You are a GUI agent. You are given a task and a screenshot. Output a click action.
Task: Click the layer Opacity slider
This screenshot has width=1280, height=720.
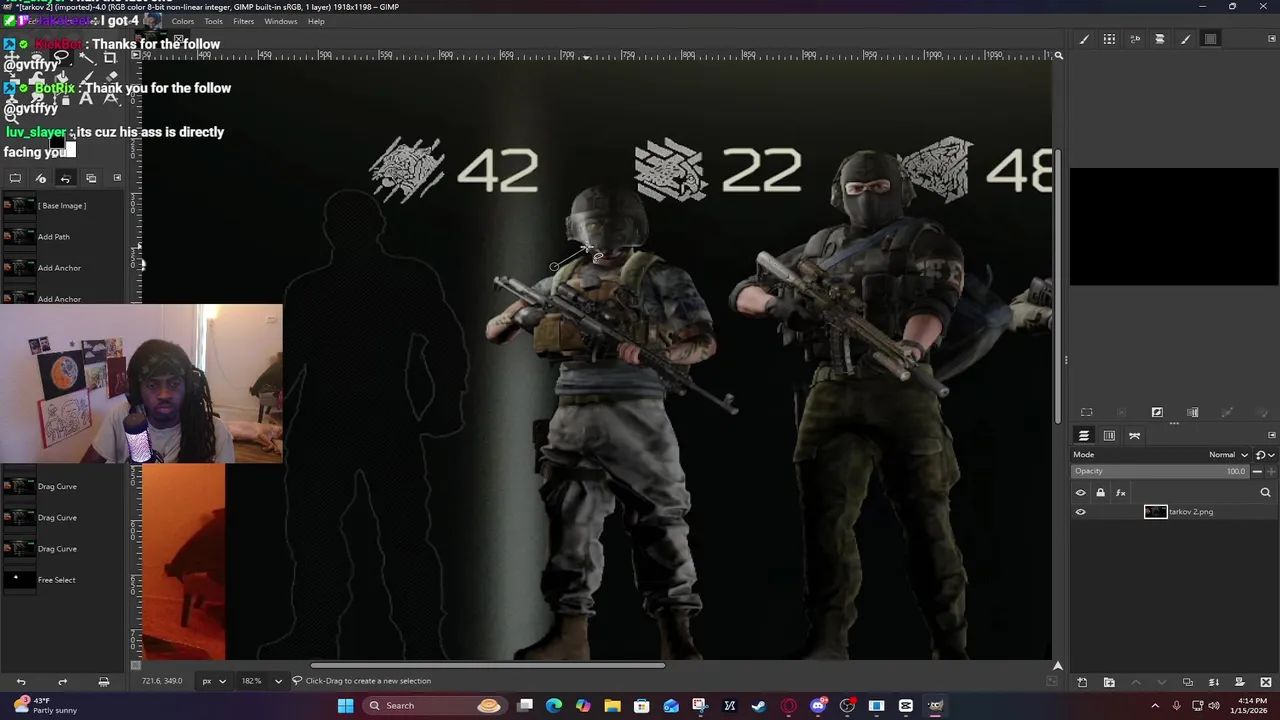click(1160, 471)
